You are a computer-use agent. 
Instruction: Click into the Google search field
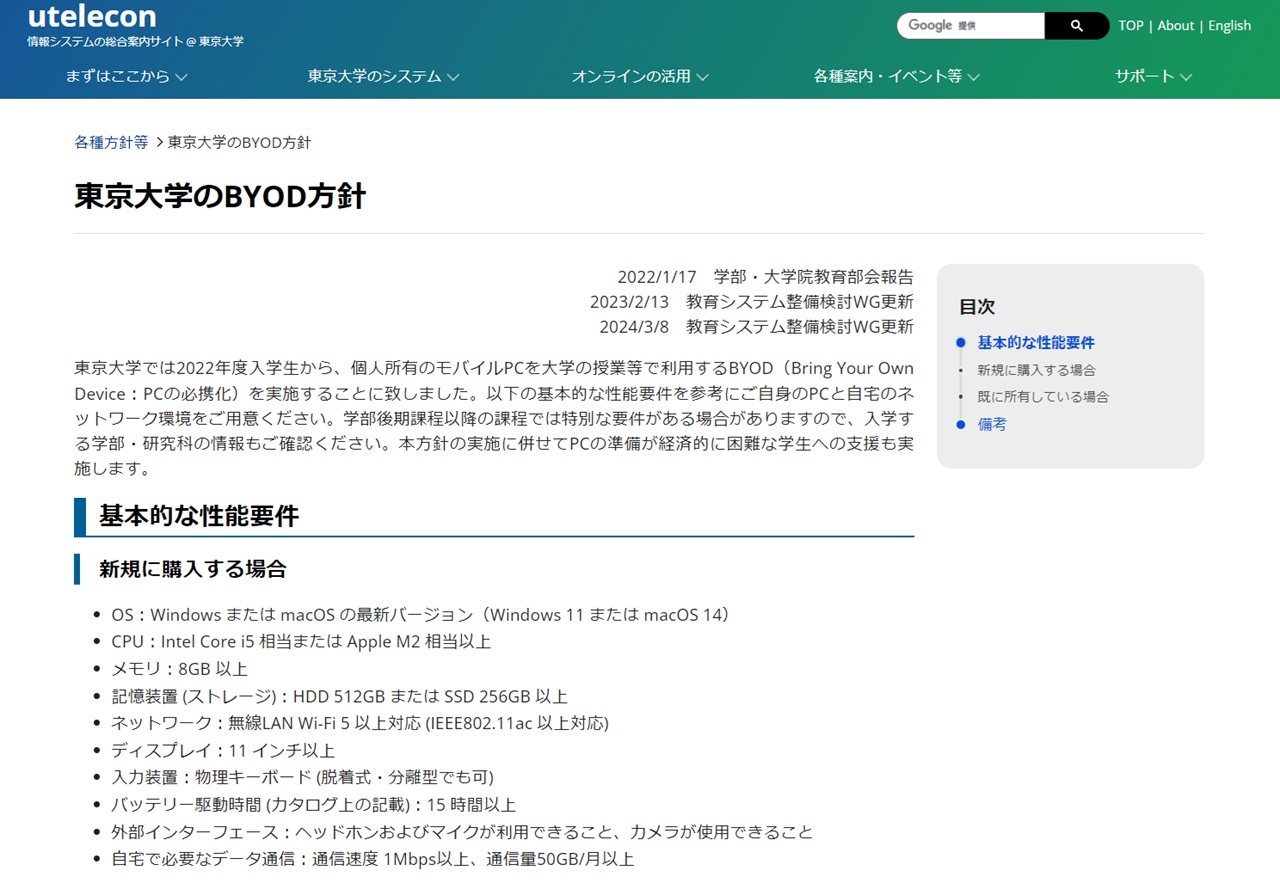pos(970,26)
